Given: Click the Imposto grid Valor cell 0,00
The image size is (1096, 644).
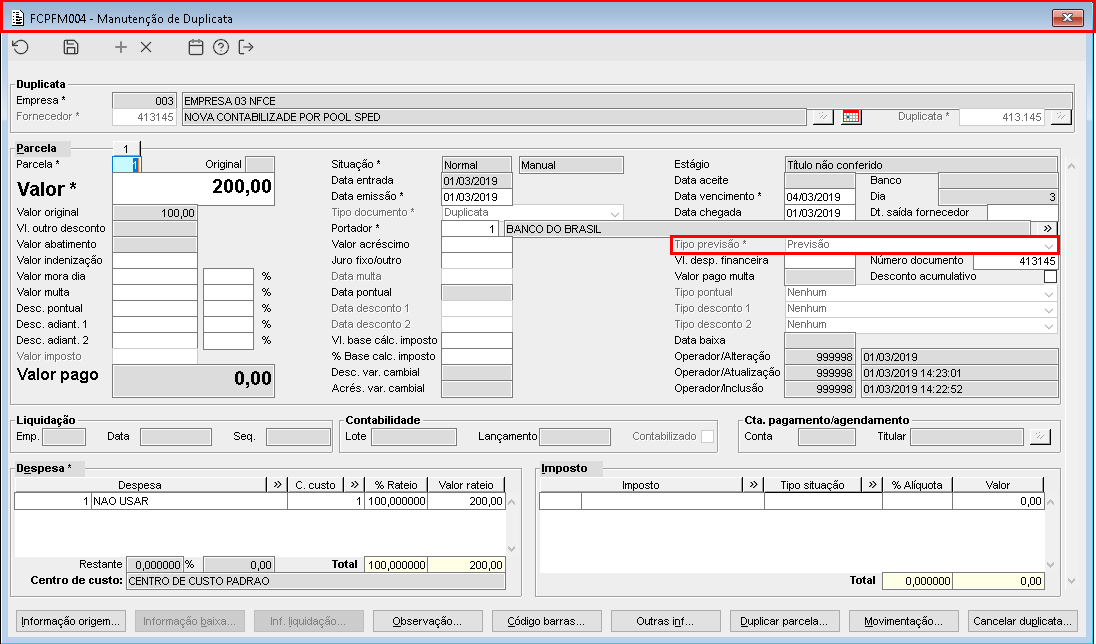Looking at the screenshot, I should [x=998, y=501].
